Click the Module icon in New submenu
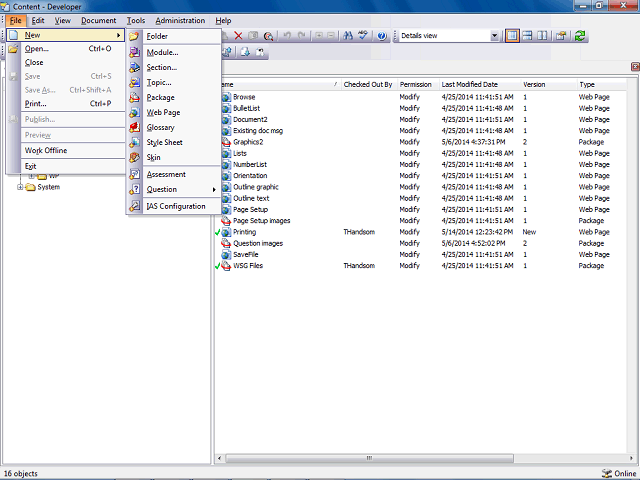 (134, 52)
